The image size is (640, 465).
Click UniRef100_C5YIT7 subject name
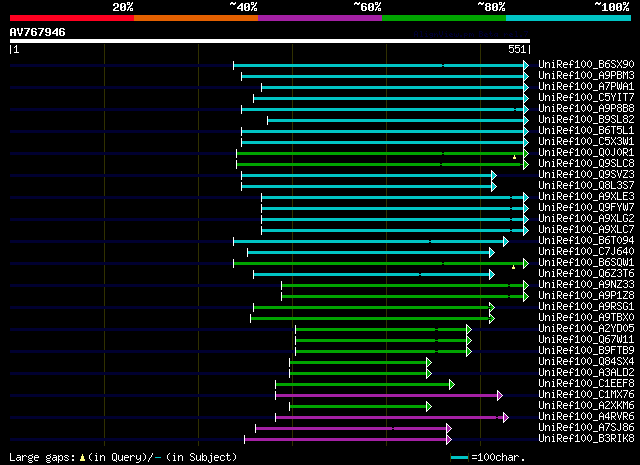pyautogui.click(x=586, y=98)
